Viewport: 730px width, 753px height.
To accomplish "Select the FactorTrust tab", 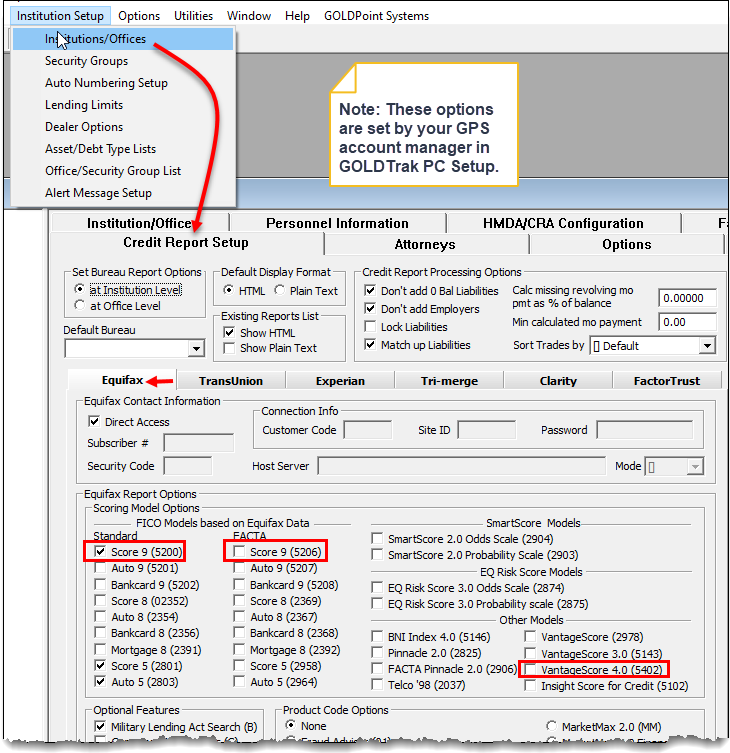I will tap(667, 381).
